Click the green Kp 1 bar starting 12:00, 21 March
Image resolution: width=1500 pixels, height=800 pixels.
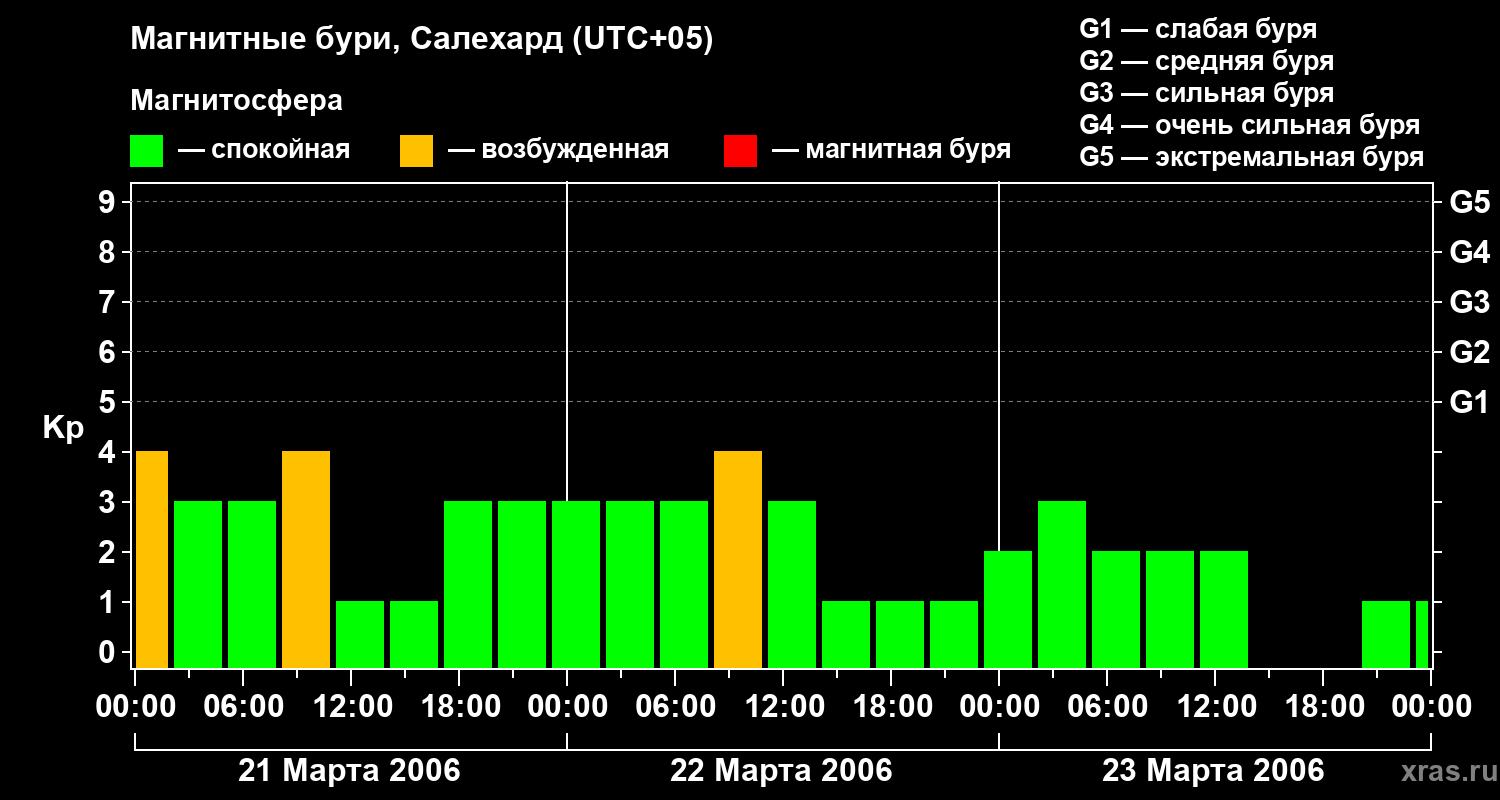point(360,635)
